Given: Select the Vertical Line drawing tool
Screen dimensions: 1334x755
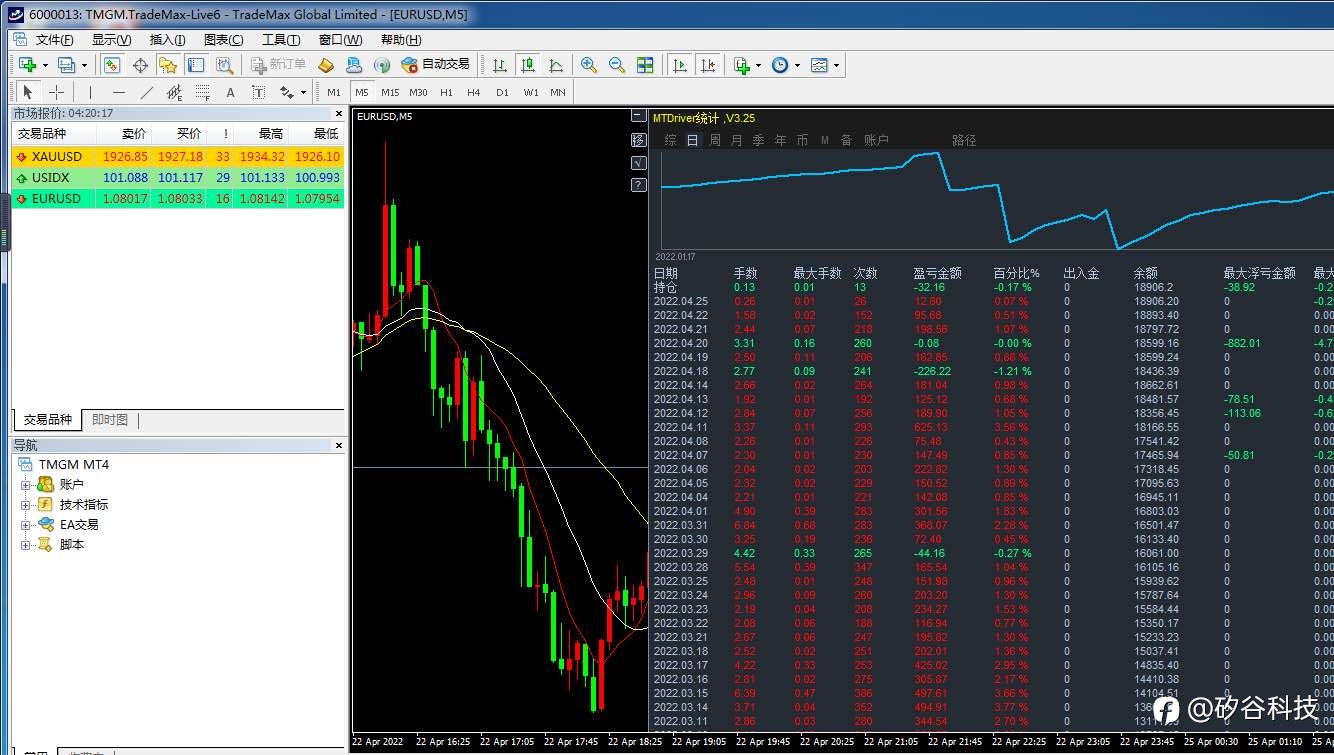Looking at the screenshot, I should point(90,92).
